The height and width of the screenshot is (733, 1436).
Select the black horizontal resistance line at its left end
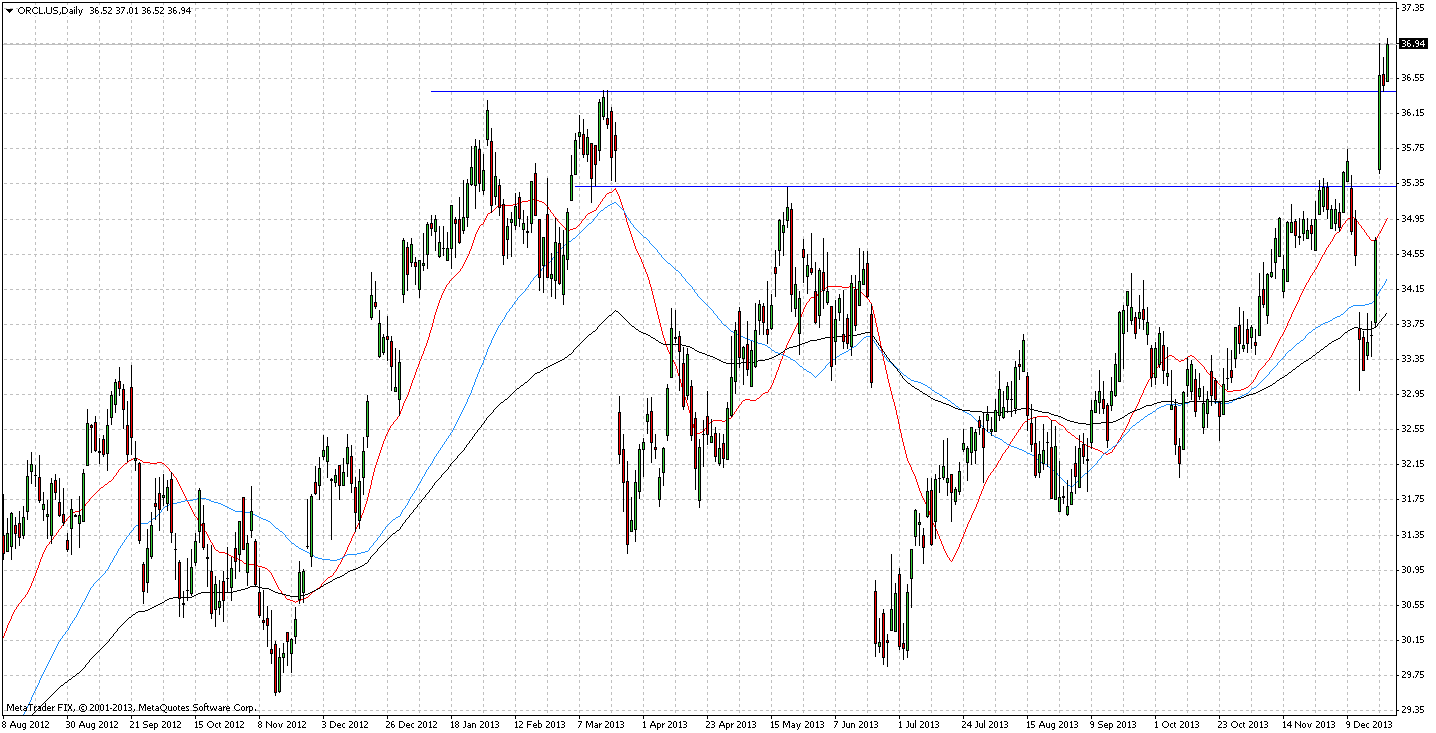(x=434, y=92)
